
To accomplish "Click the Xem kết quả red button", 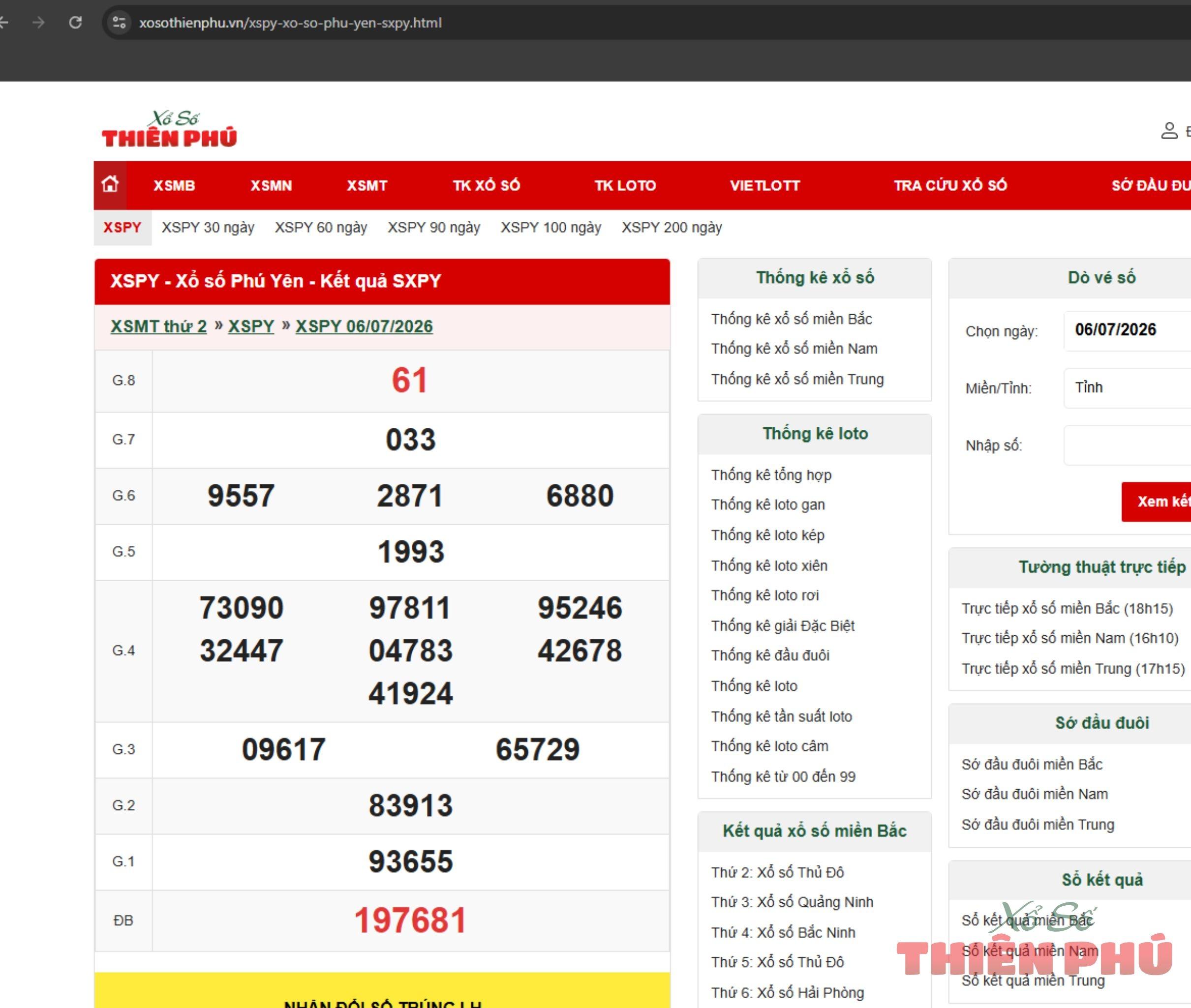I will (x=1156, y=502).
